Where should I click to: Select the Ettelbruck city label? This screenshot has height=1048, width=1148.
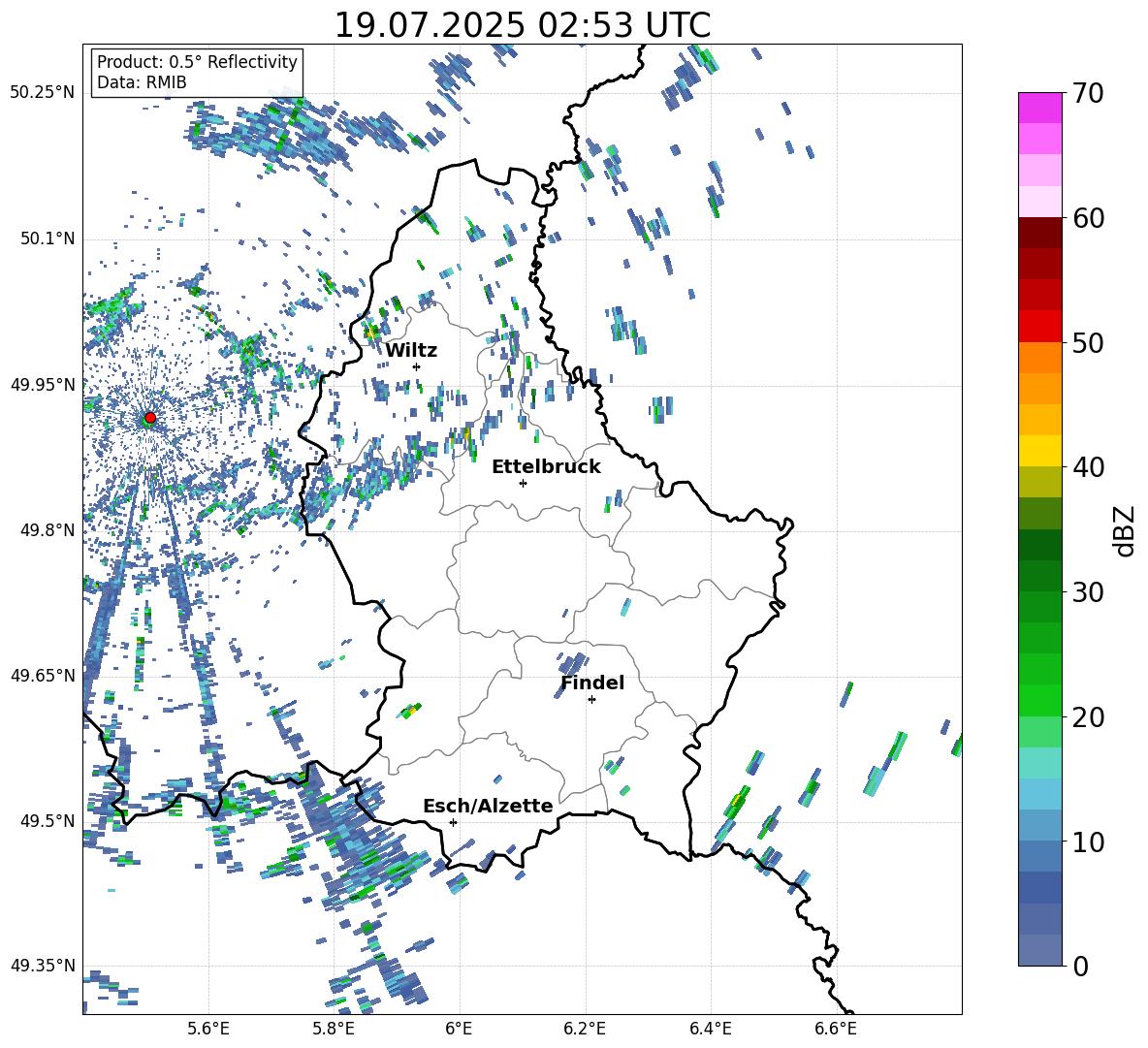546,467
